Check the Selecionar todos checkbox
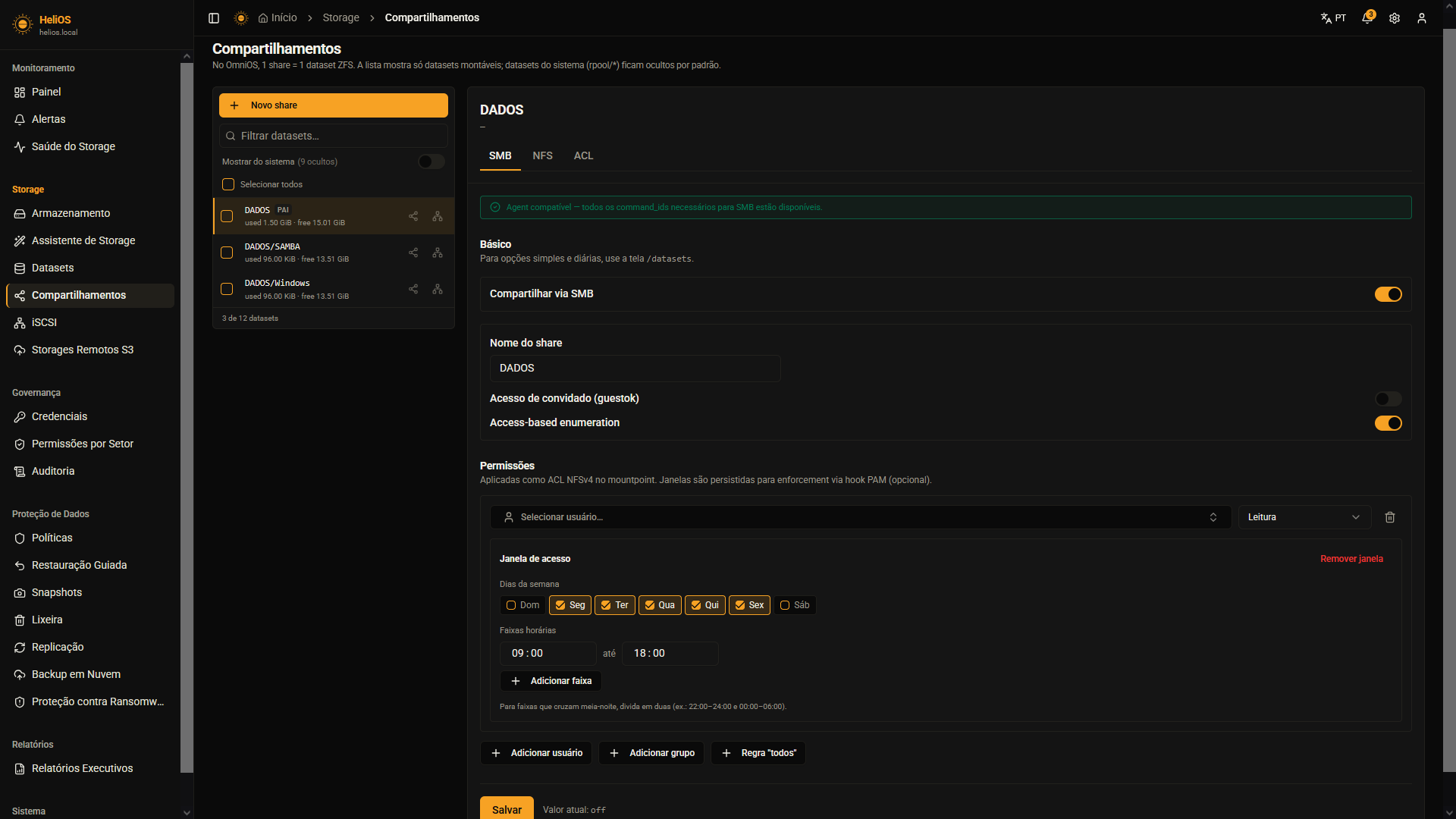This screenshot has height=819, width=1456. pos(228,184)
